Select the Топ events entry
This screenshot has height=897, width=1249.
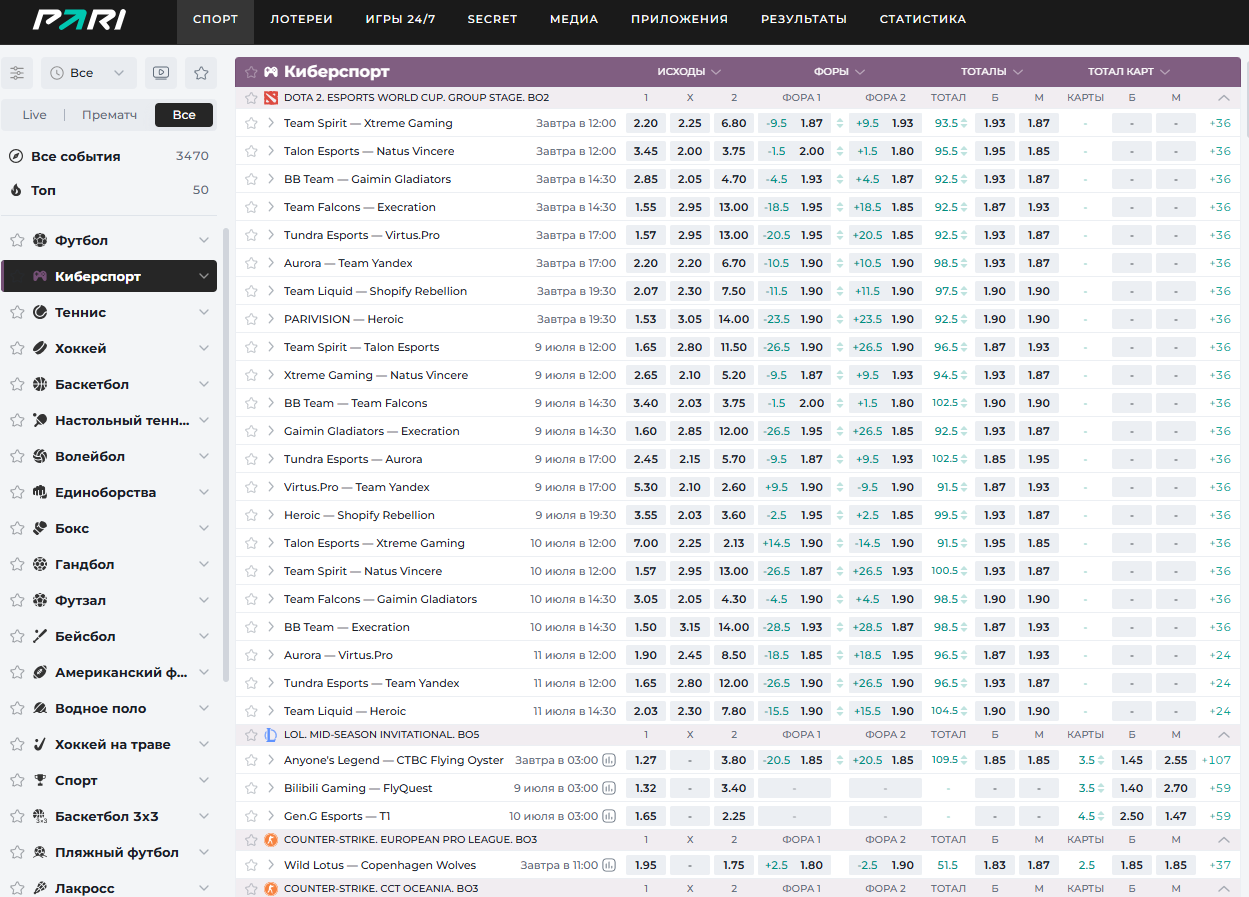click(109, 191)
